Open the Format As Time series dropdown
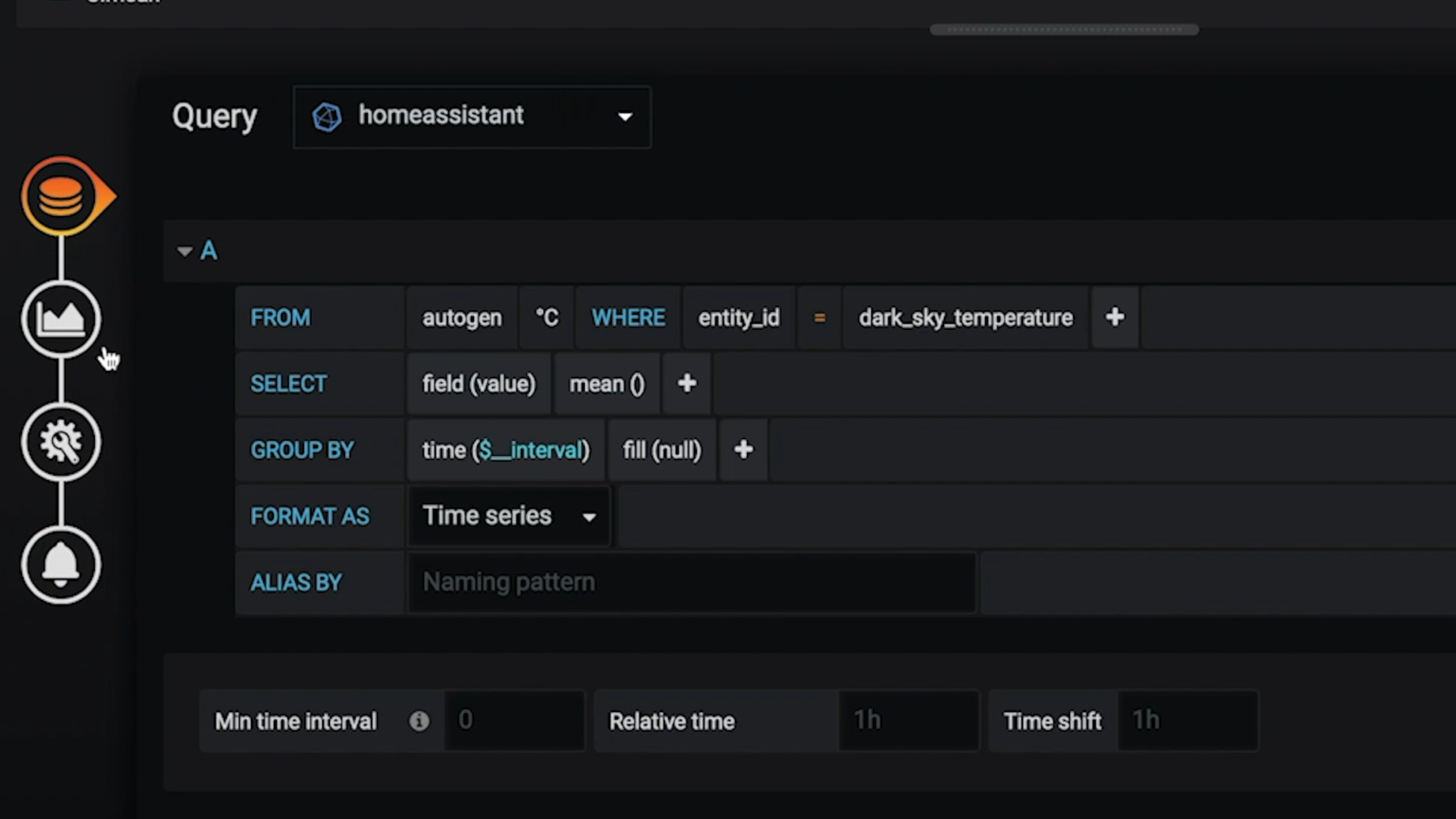Viewport: 1456px width, 819px height. point(509,516)
